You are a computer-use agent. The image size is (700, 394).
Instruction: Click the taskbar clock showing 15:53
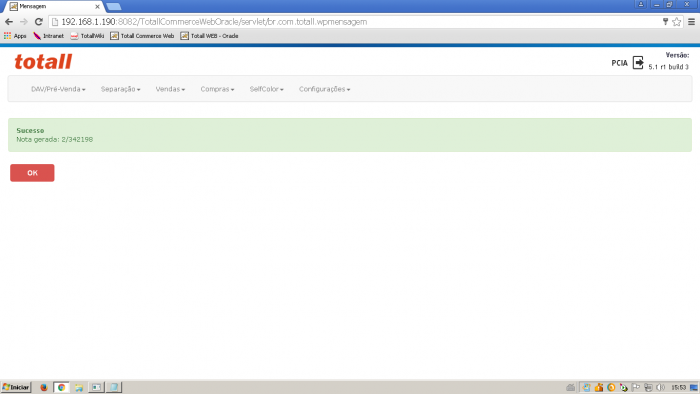point(679,387)
